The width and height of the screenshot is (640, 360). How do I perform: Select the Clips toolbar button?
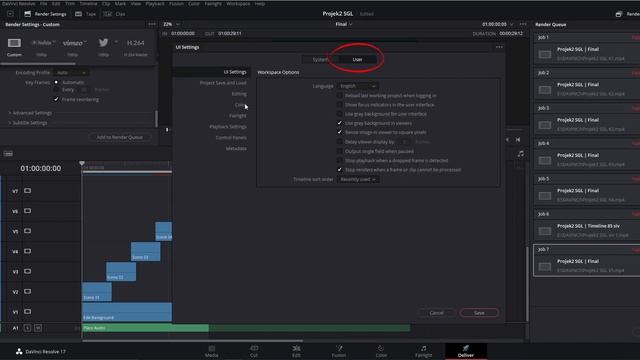114,14
